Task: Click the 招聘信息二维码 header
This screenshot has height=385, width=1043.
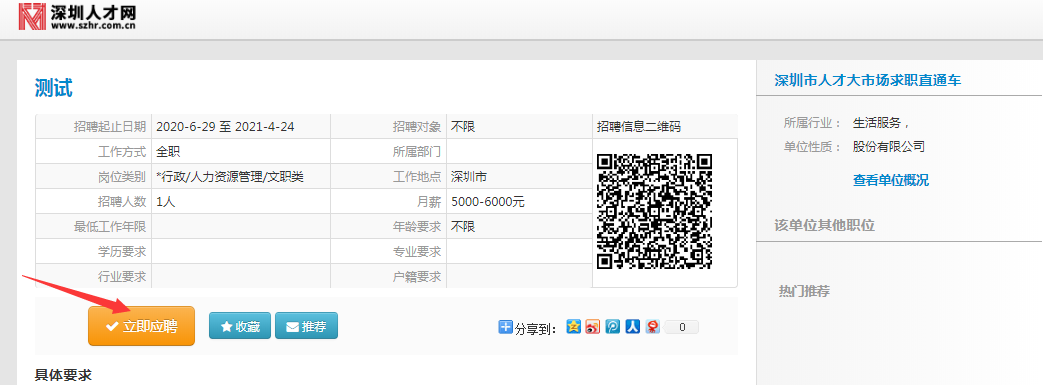Action: pos(639,126)
